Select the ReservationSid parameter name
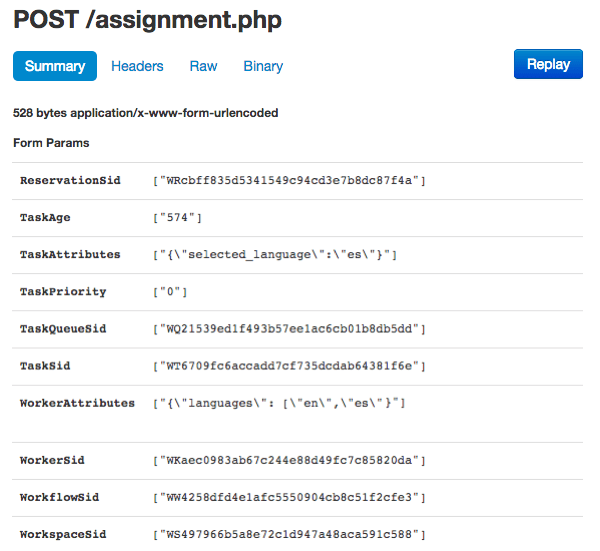 pos(70,180)
